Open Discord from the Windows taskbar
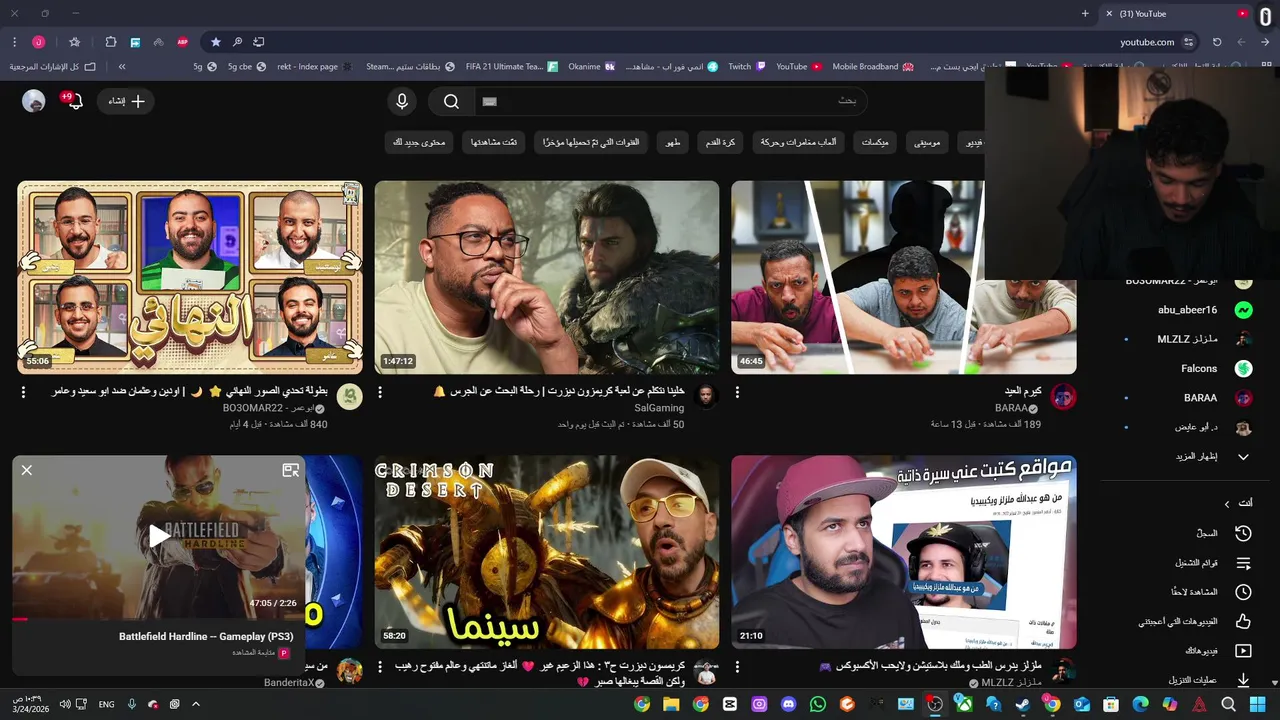Image resolution: width=1280 pixels, height=720 pixels. click(788, 704)
